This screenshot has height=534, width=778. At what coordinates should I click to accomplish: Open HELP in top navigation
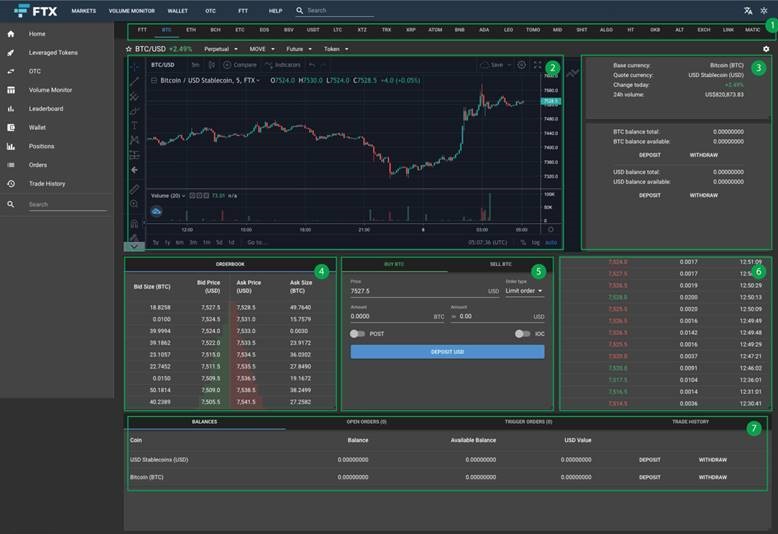[275, 11]
